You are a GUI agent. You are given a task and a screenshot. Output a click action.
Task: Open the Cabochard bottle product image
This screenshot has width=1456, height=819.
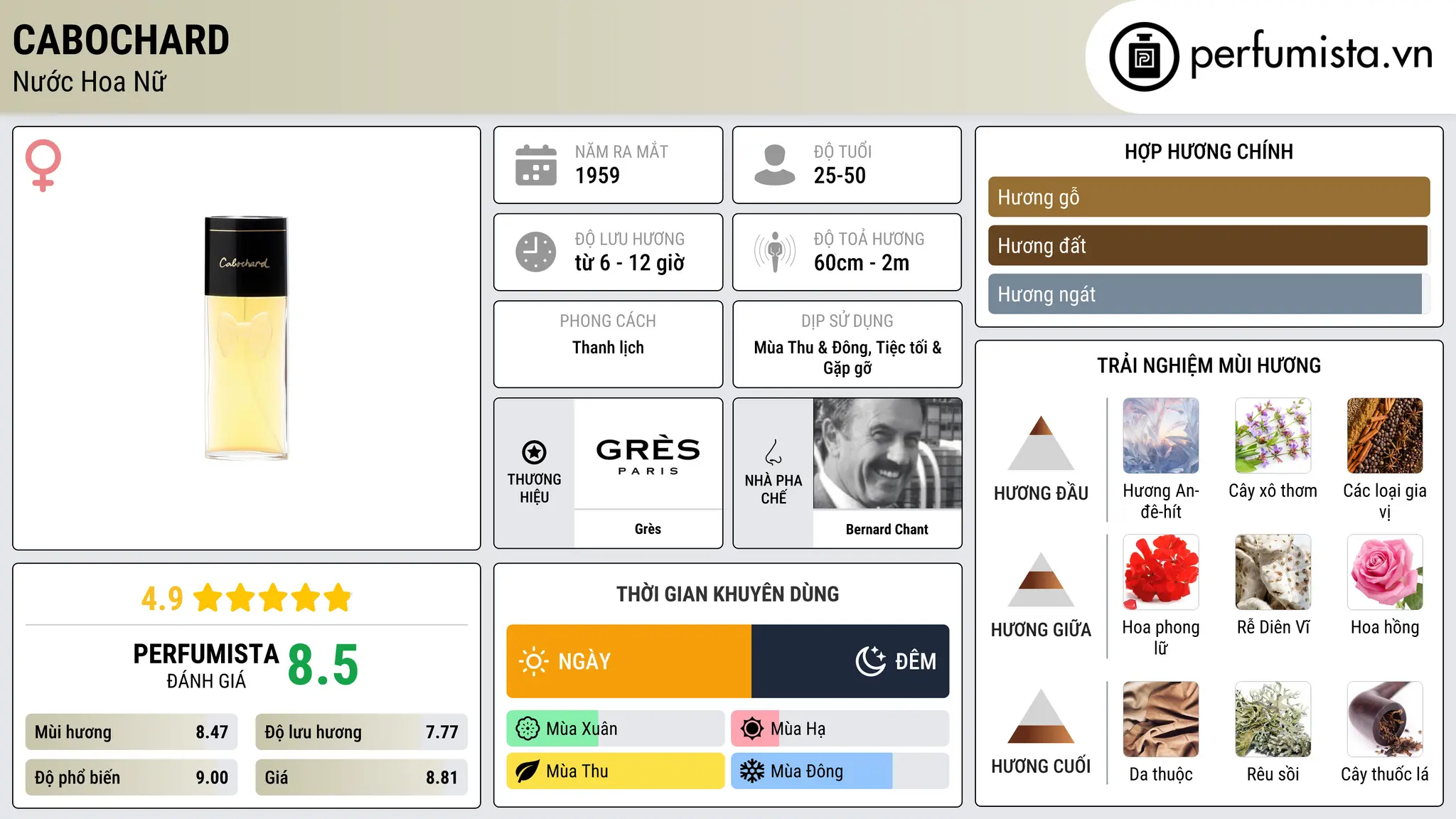(246, 338)
